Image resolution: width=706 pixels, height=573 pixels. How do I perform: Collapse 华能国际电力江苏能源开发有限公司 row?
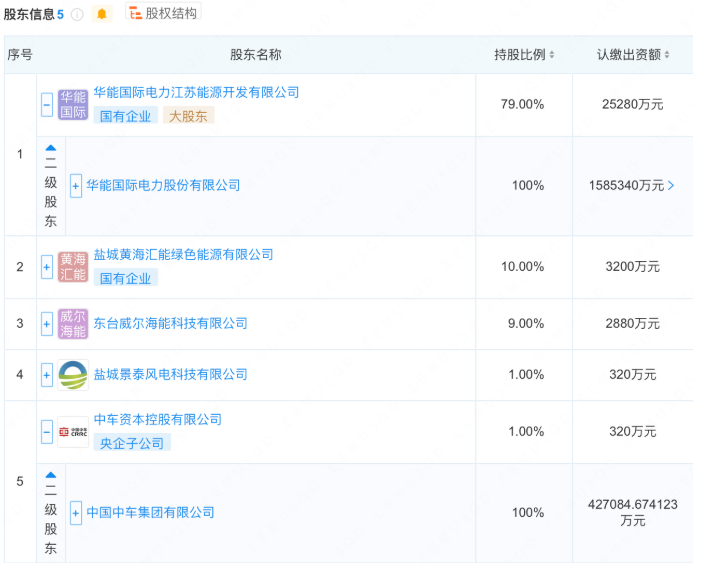pos(47,105)
